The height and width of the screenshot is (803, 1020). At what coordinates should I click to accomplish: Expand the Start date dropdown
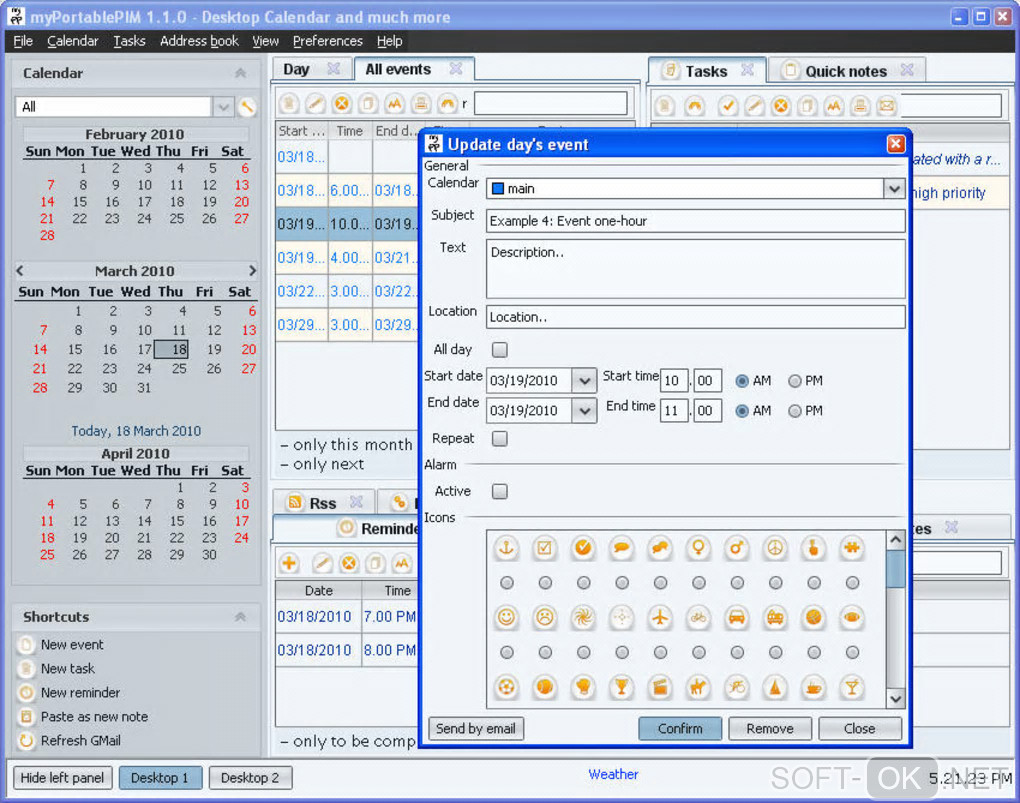coord(584,381)
